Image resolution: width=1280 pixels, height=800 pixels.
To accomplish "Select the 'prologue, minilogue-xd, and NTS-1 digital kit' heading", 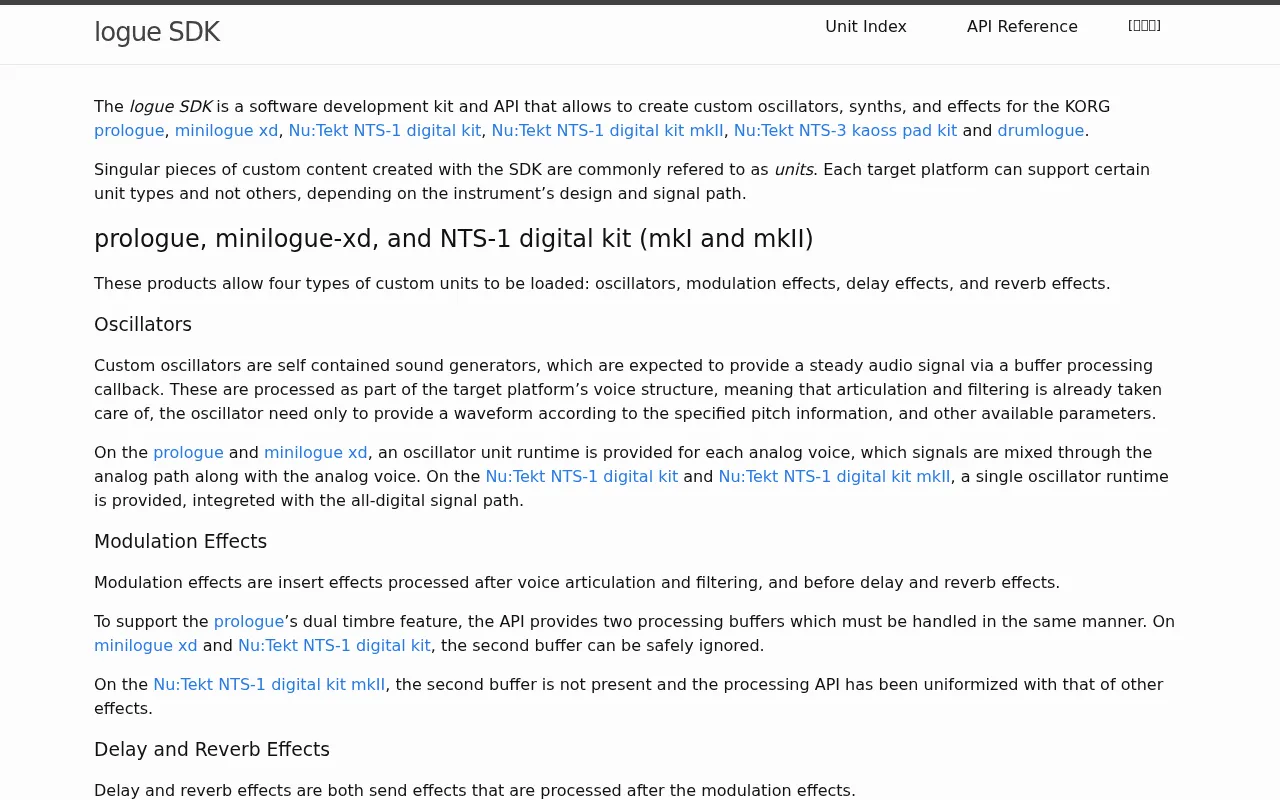I will pos(454,239).
